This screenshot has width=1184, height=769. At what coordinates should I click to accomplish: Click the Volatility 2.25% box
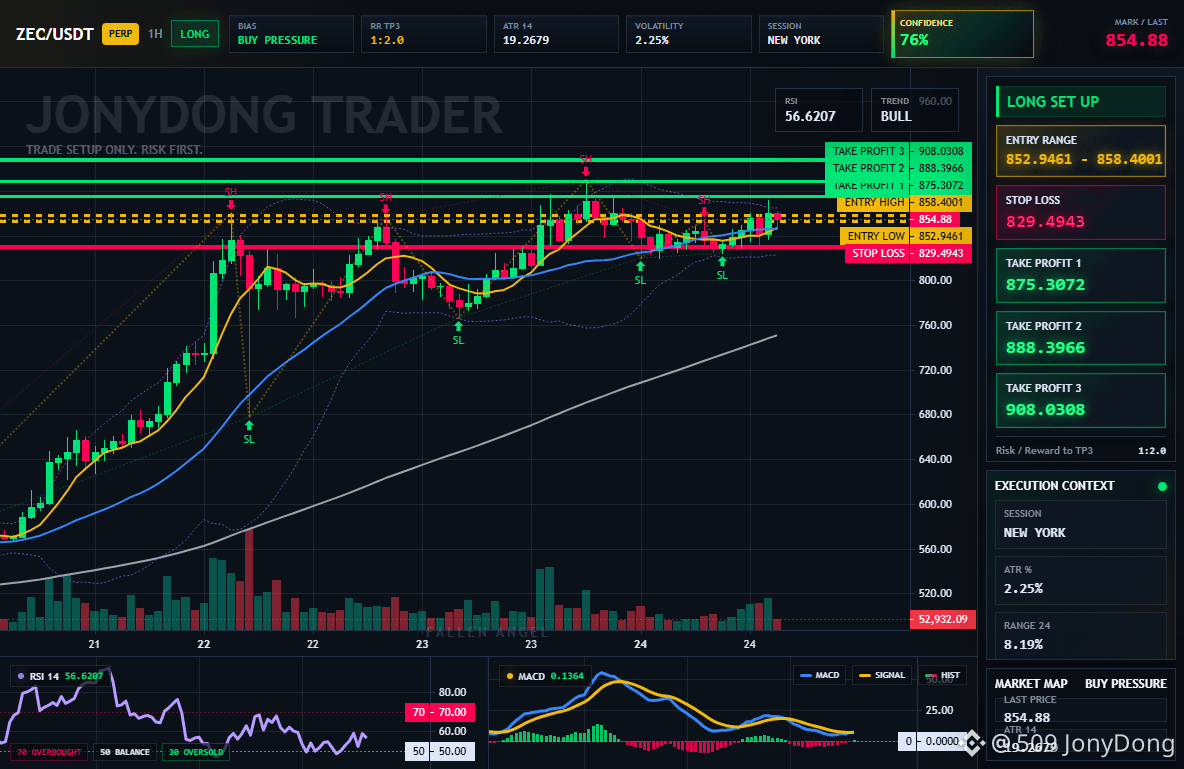click(x=688, y=34)
